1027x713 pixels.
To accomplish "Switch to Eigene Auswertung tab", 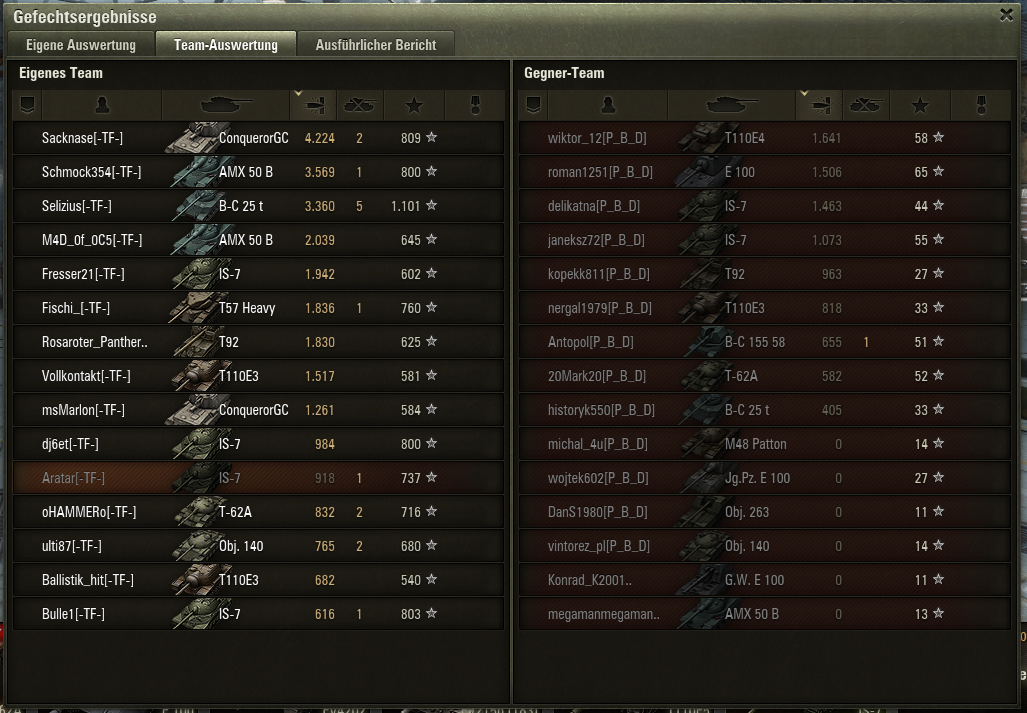I will pos(81,45).
